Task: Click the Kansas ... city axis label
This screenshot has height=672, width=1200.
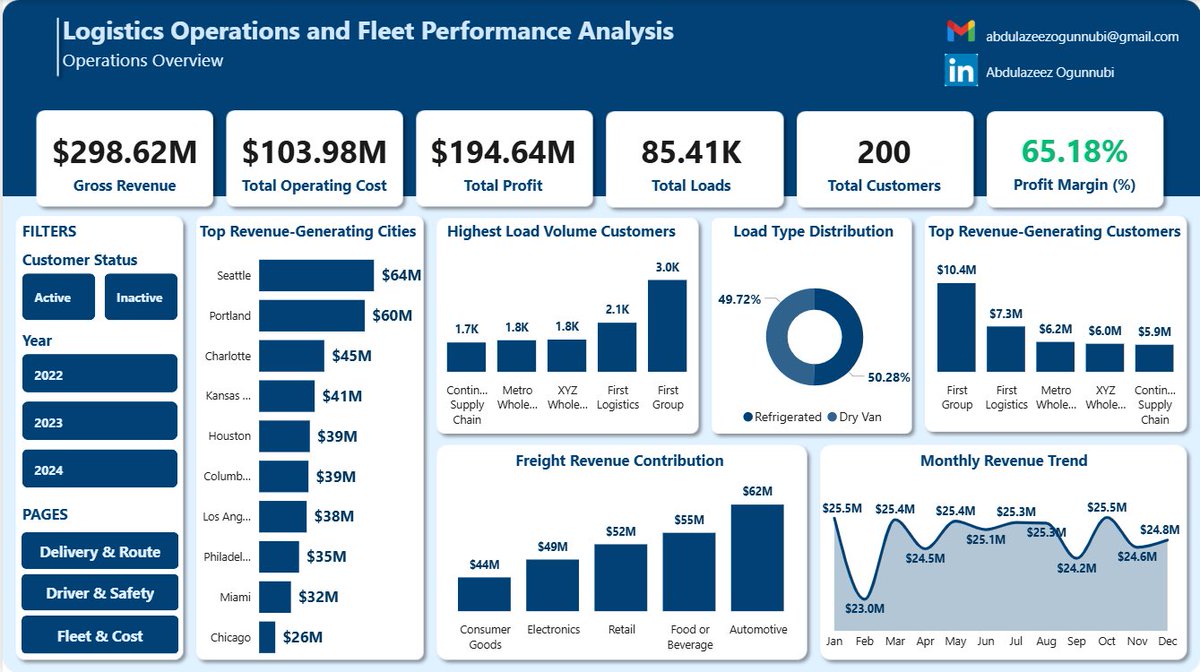Action: point(227,396)
